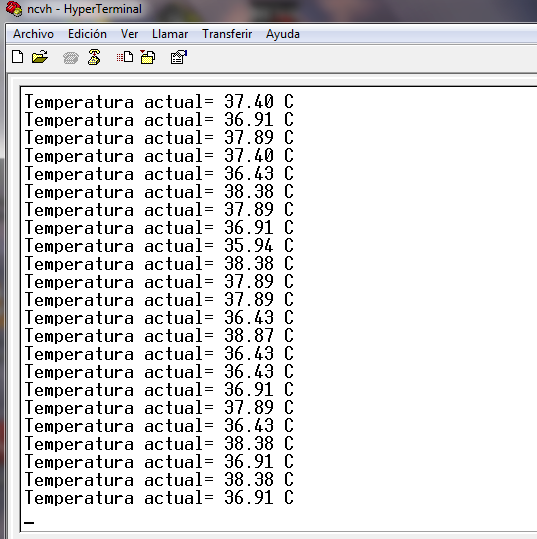This screenshot has width=537, height=539.
Task: Click the reading 38.87 C line
Action: pyautogui.click(x=159, y=336)
